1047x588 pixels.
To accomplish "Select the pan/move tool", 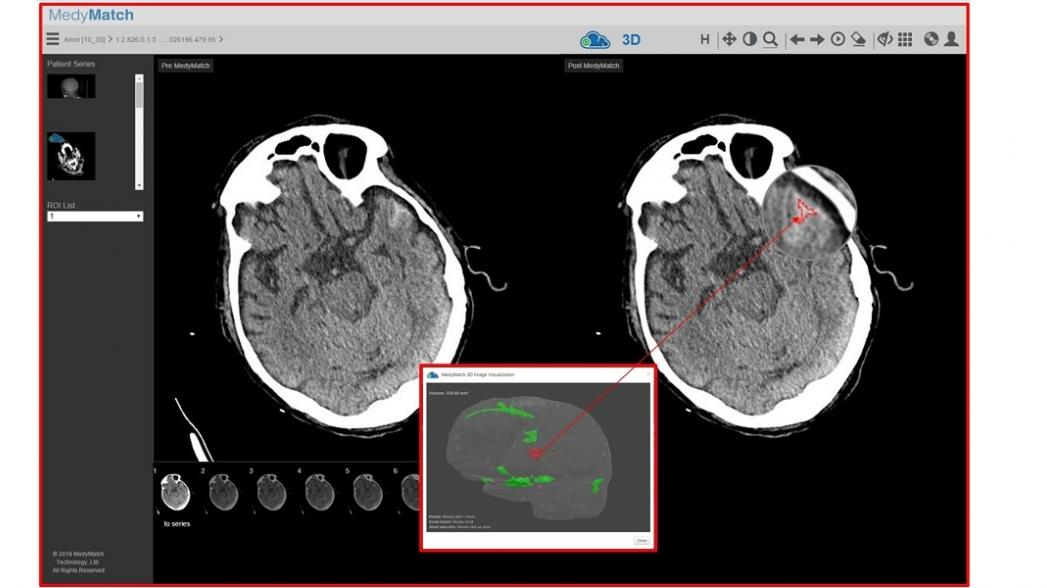I will 729,39.
